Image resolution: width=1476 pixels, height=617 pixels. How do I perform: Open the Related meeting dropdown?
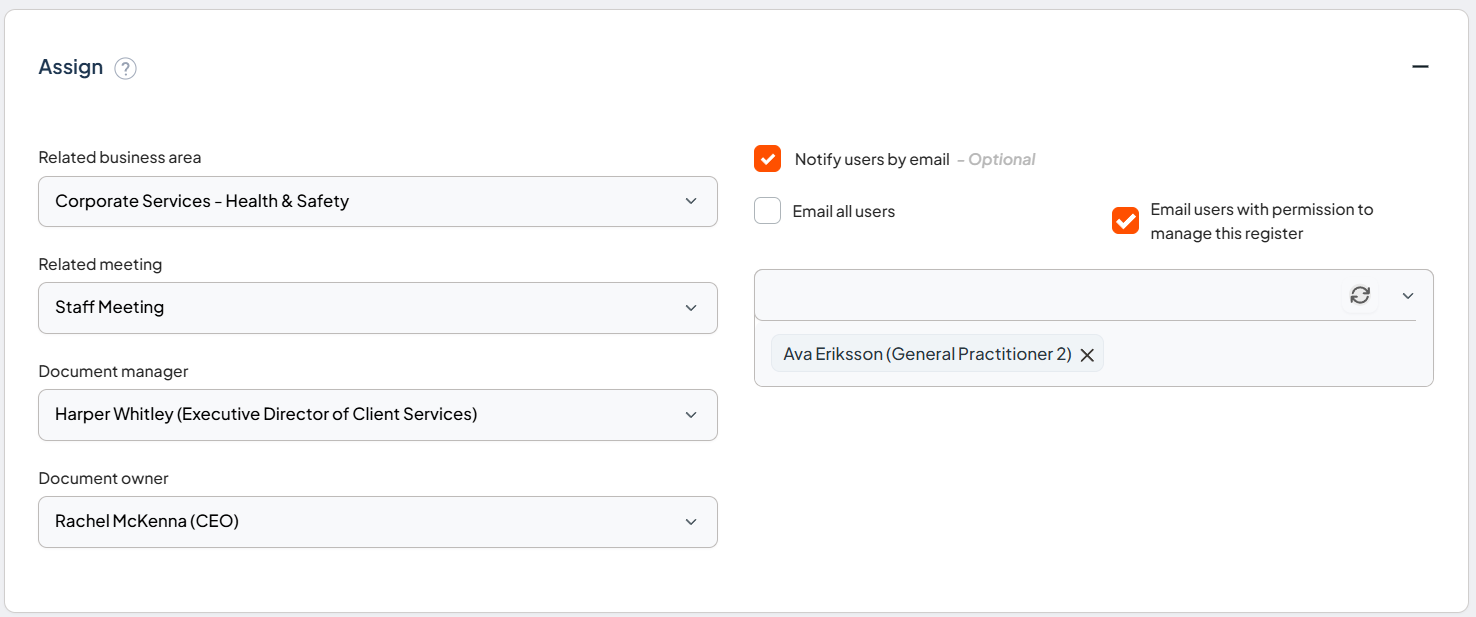coord(378,308)
